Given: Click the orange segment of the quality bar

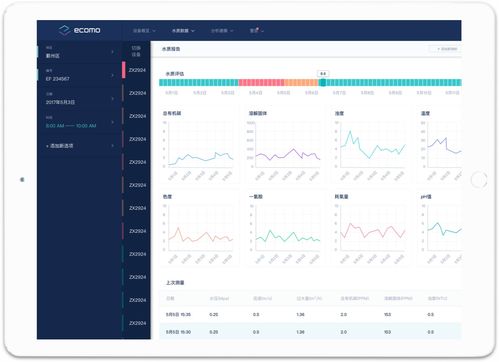Looking at the screenshot, I should click(301, 82).
